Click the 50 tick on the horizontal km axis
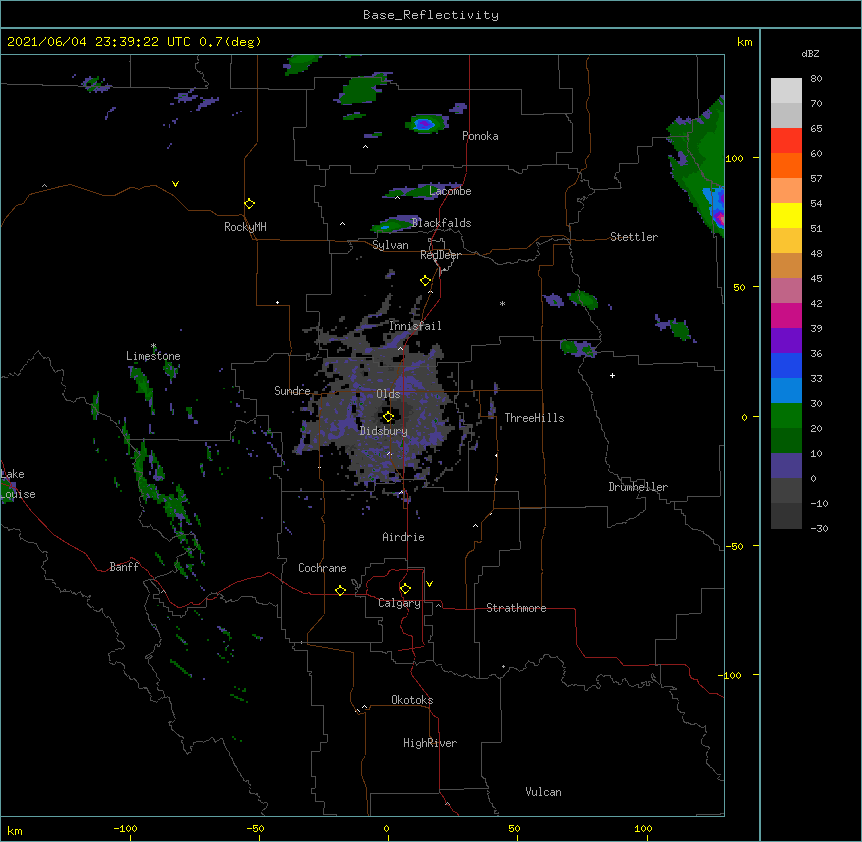The width and height of the screenshot is (862, 842). pos(514,828)
